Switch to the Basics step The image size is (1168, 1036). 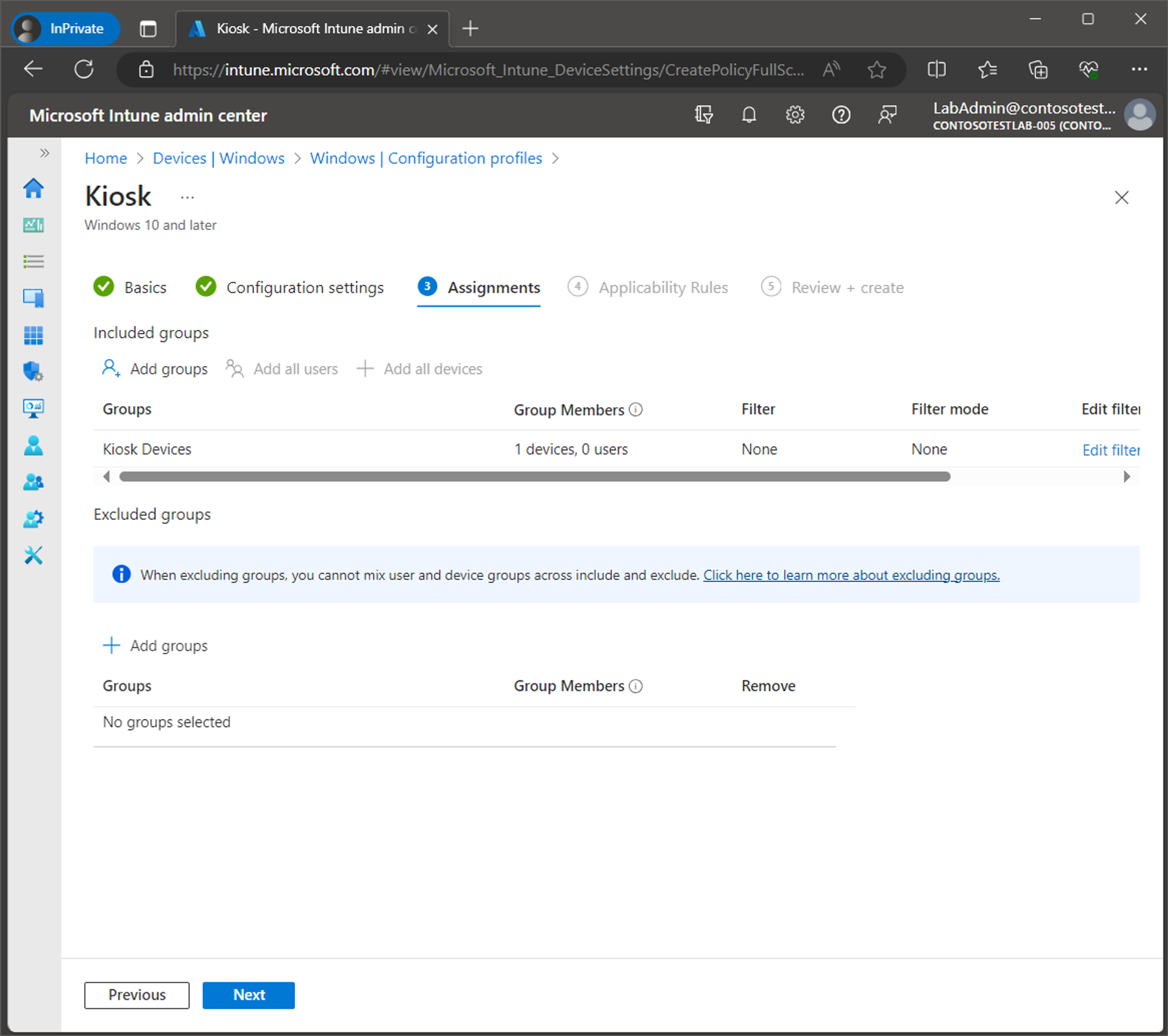[x=130, y=287]
